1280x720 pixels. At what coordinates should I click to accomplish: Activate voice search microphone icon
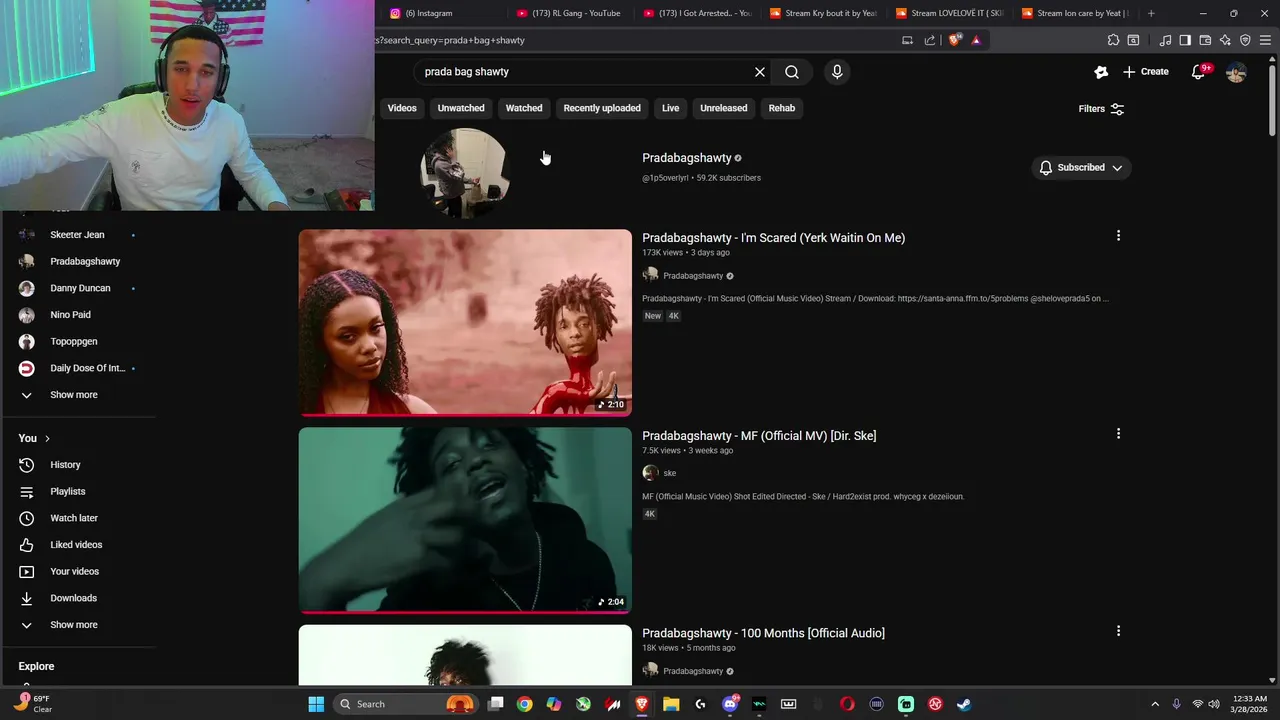(837, 72)
